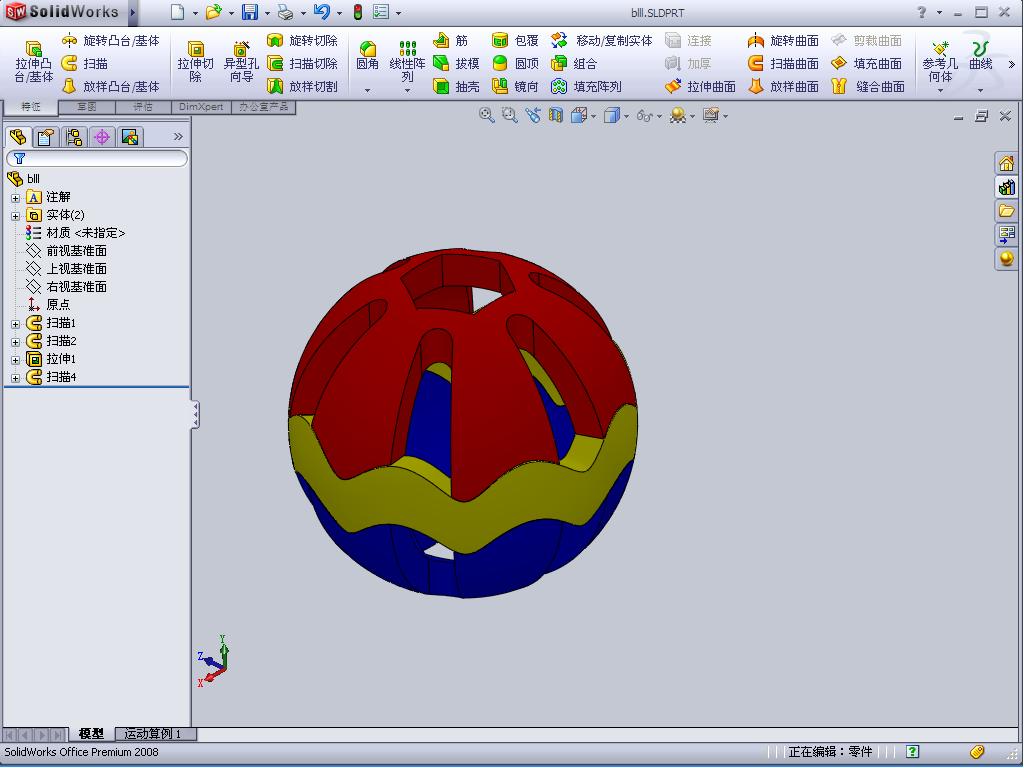The width and height of the screenshot is (1024, 768).
Task: Click the Extruded Surface (拉伸曲面) tool
Action: (x=700, y=86)
